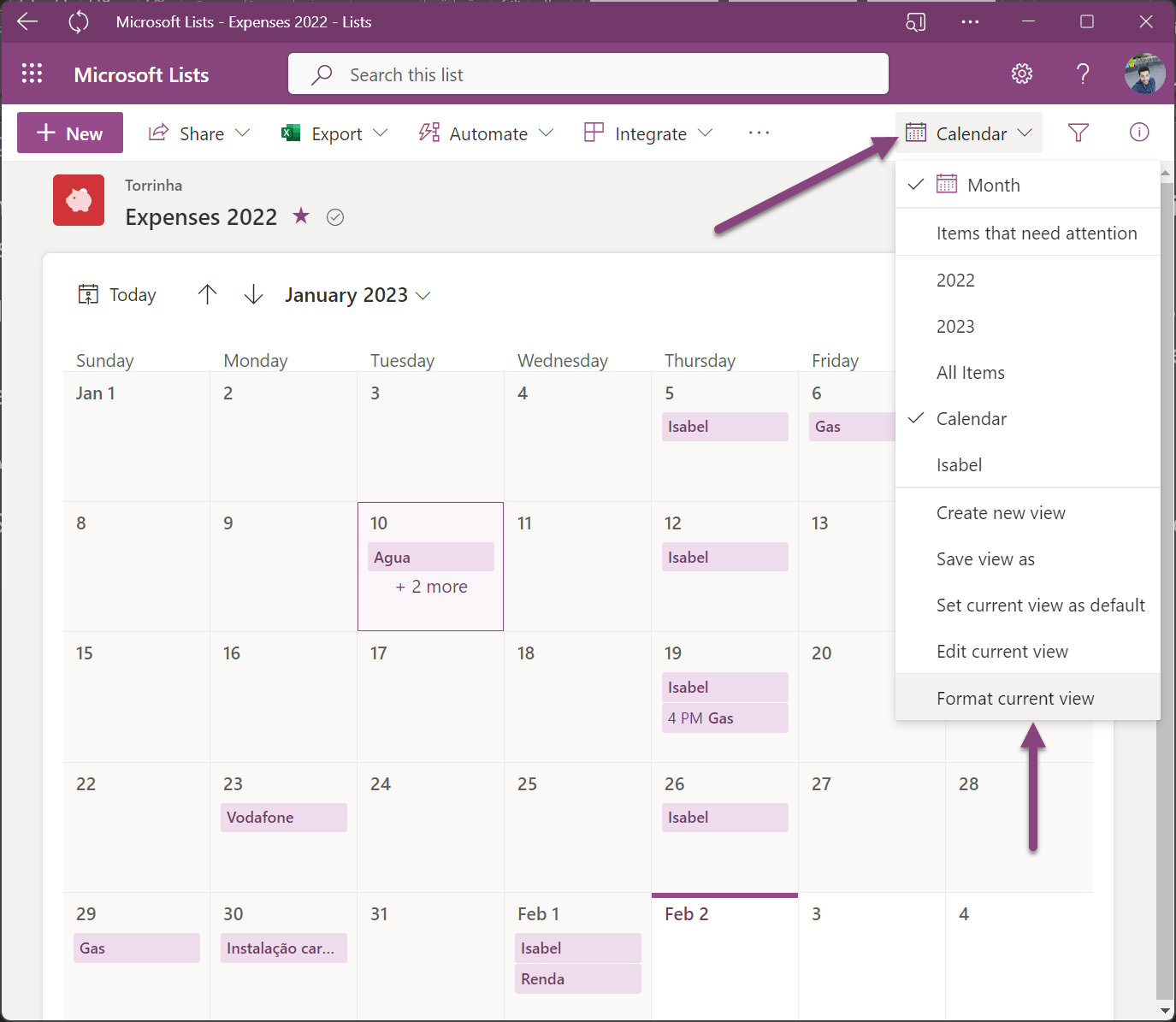
Task: Select the checked Month view option
Action: pos(993,186)
